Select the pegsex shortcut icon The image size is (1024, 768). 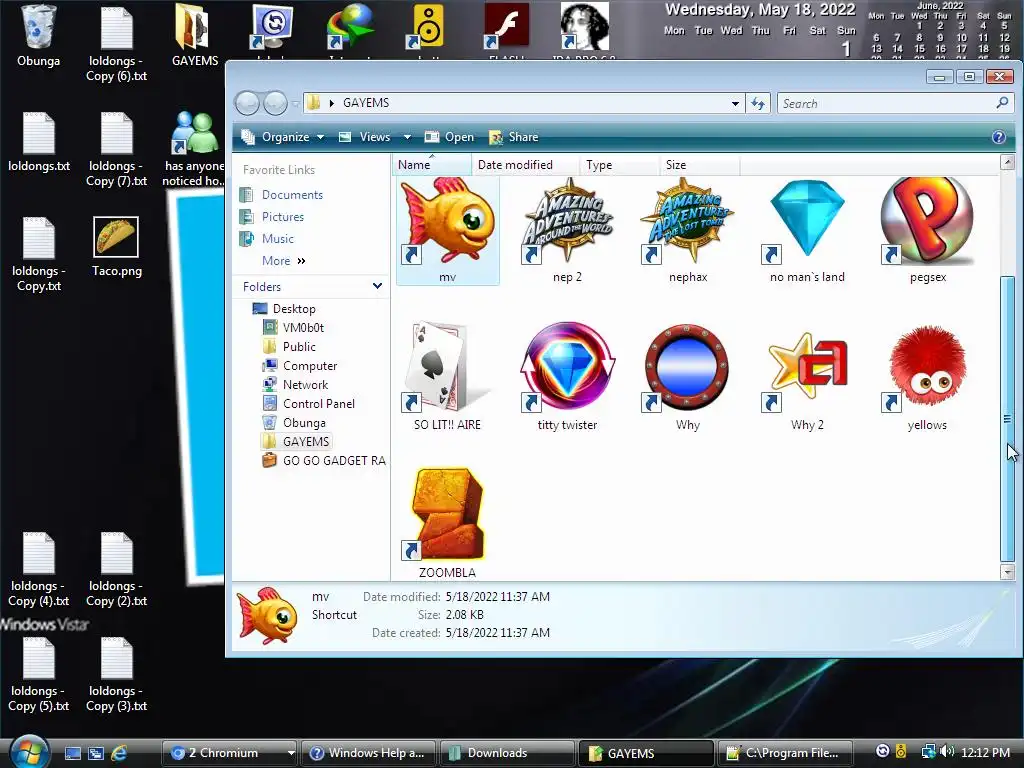click(x=927, y=230)
